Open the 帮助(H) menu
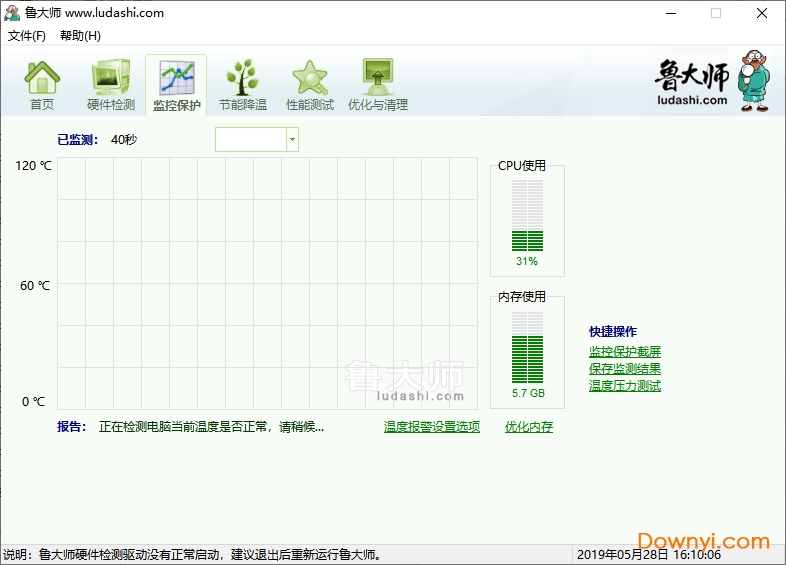 click(x=80, y=36)
